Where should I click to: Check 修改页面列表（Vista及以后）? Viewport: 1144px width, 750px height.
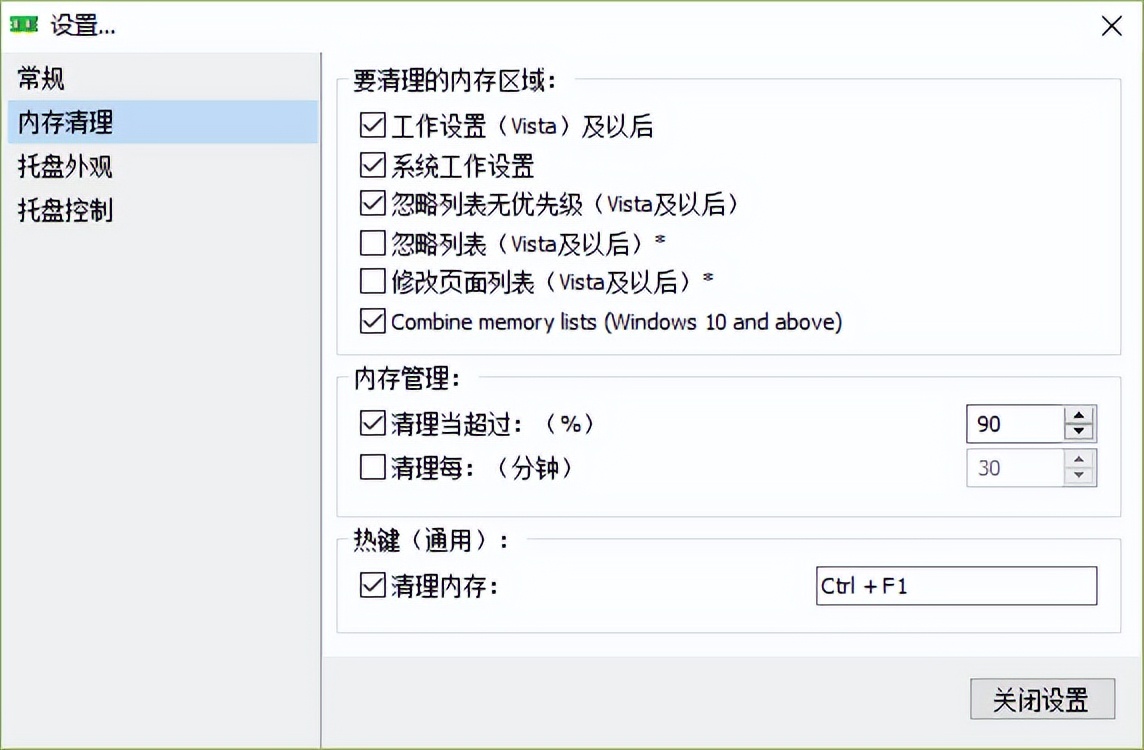pyautogui.click(x=372, y=281)
